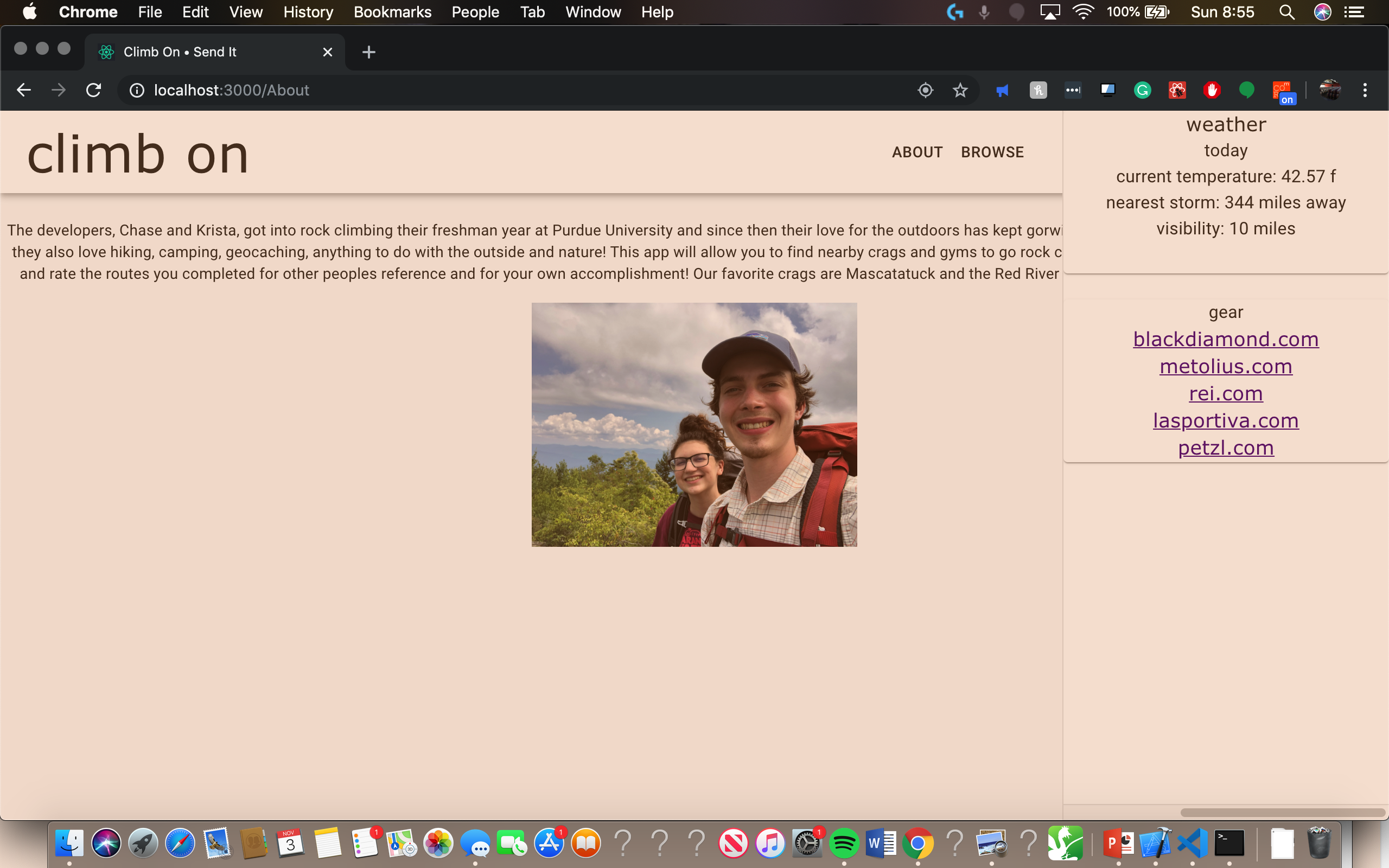Open the blackdiamond.com gear link
This screenshot has width=1389, height=868.
[x=1226, y=339]
